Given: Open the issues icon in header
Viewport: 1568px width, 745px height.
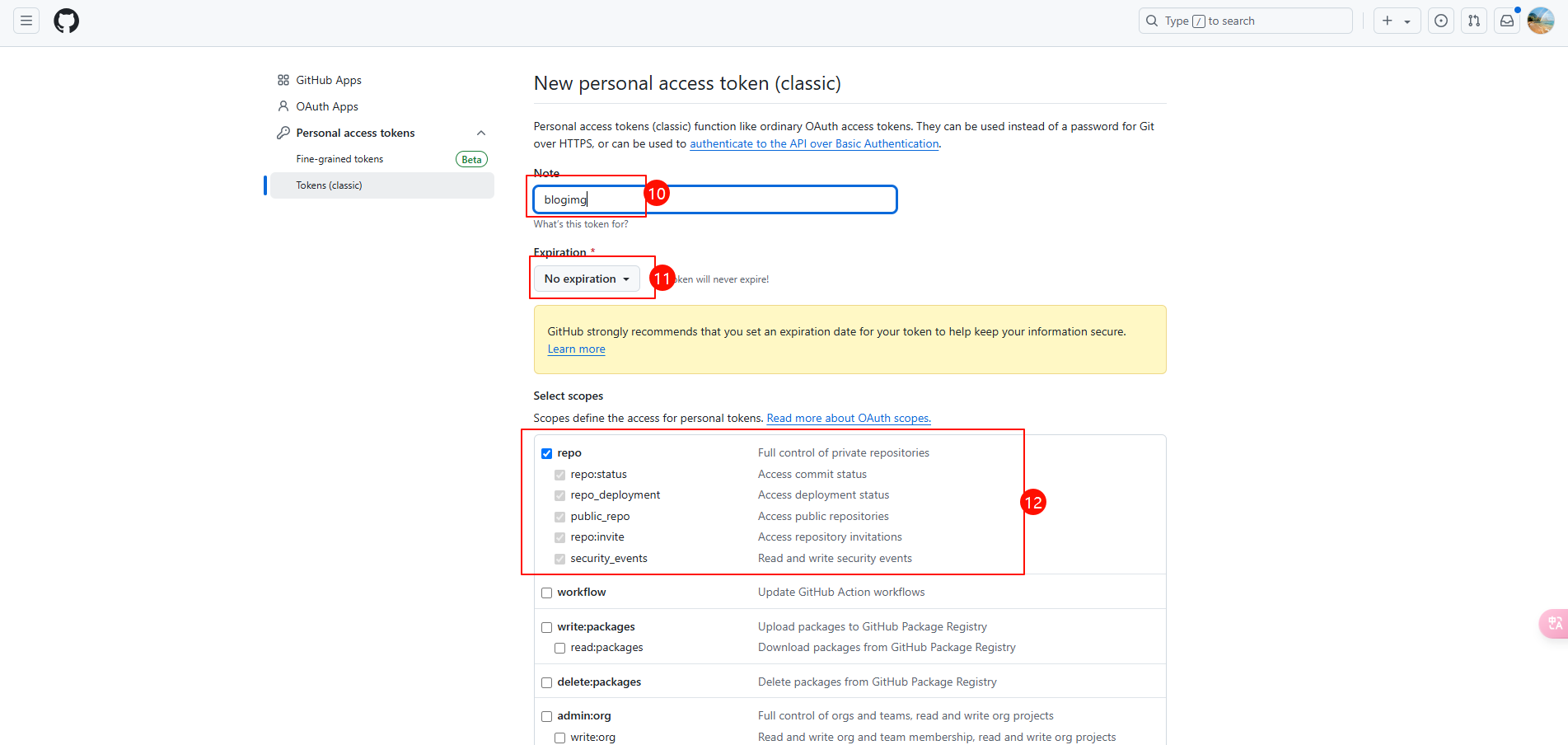Looking at the screenshot, I should click(x=1441, y=21).
